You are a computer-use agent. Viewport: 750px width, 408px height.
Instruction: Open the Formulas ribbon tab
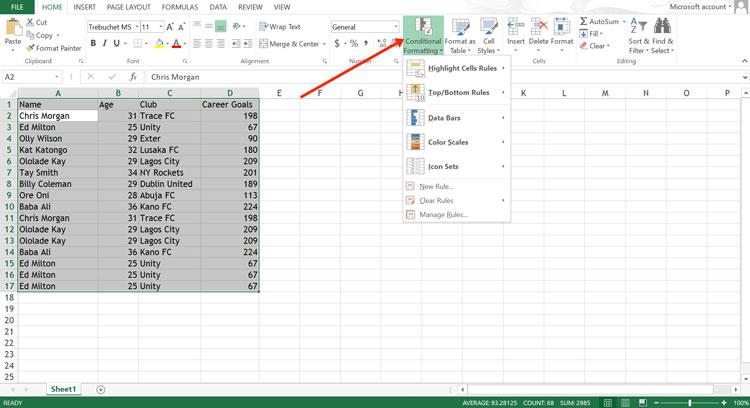[179, 7]
